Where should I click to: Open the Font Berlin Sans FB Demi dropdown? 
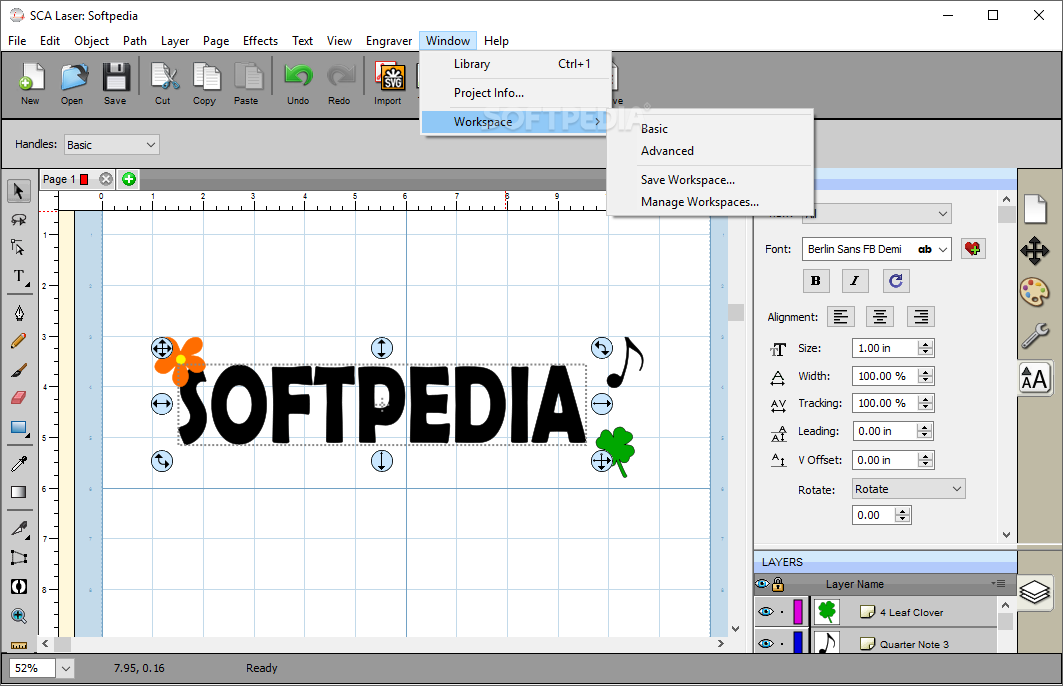click(x=877, y=249)
